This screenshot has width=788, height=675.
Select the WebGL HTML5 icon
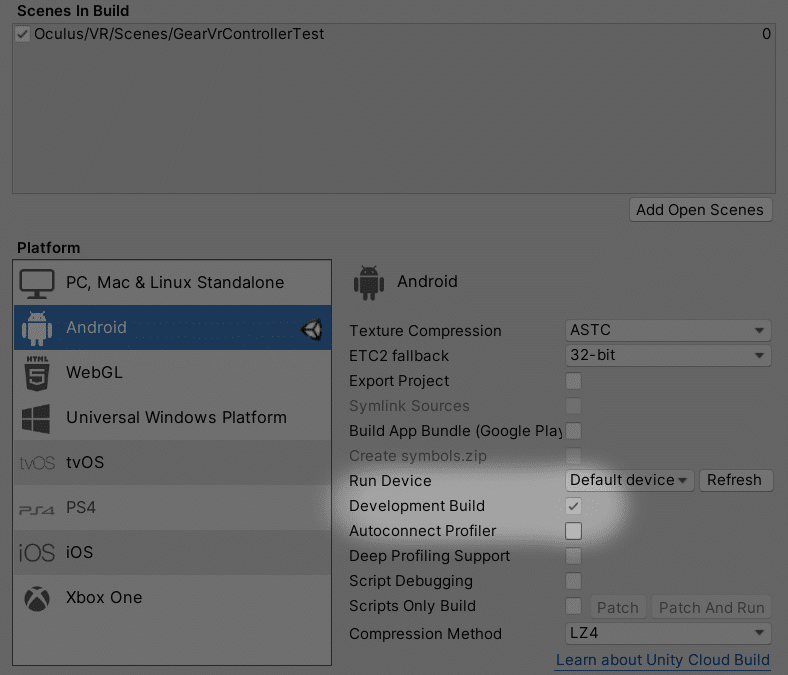point(37,373)
